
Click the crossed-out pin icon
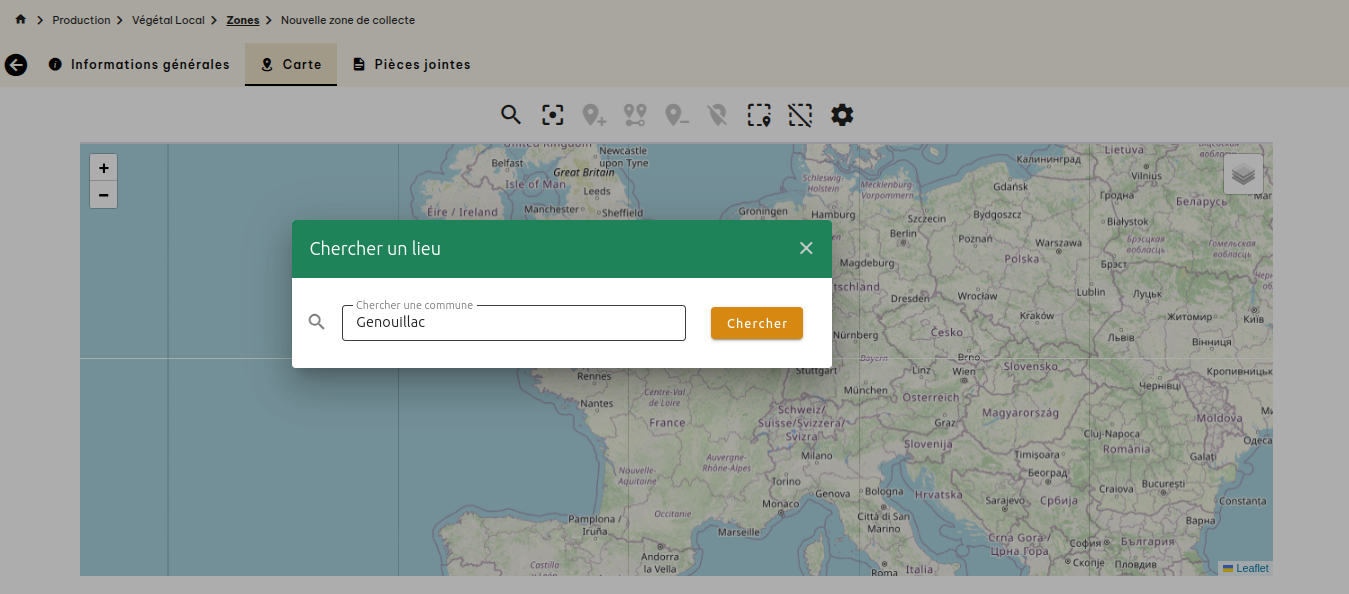click(717, 115)
